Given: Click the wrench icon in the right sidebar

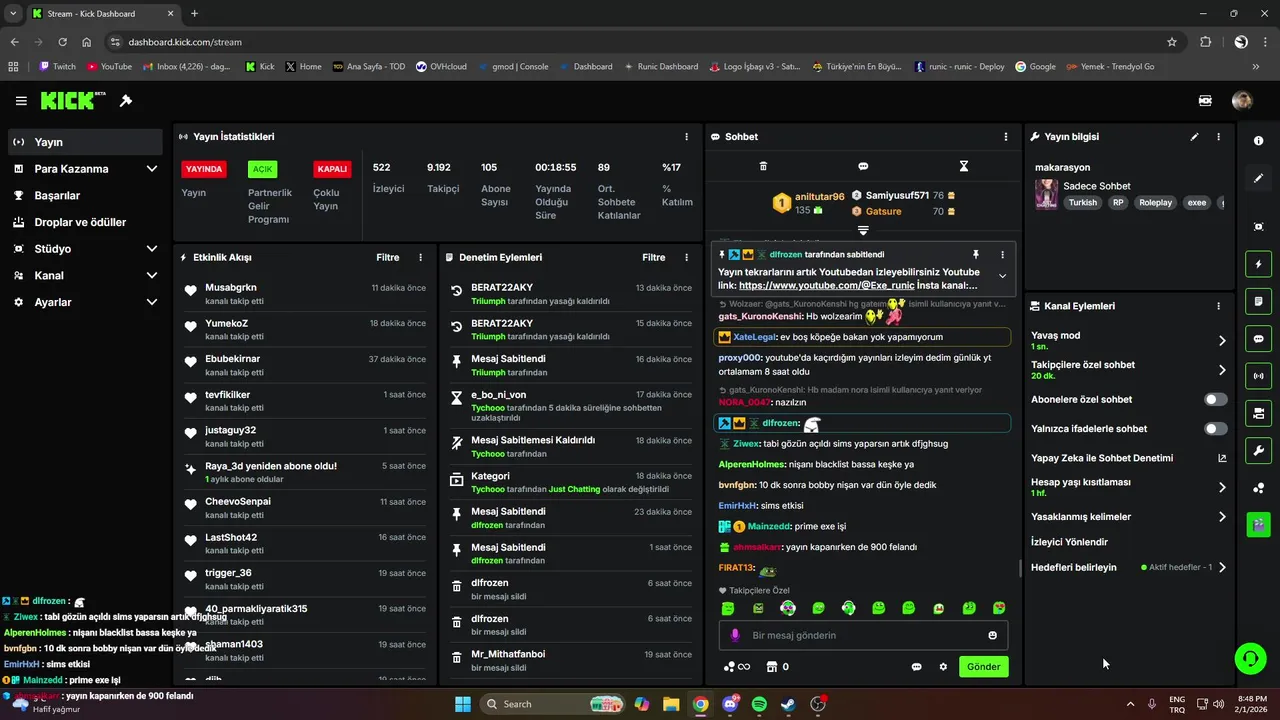Looking at the screenshot, I should pyautogui.click(x=1258, y=450).
